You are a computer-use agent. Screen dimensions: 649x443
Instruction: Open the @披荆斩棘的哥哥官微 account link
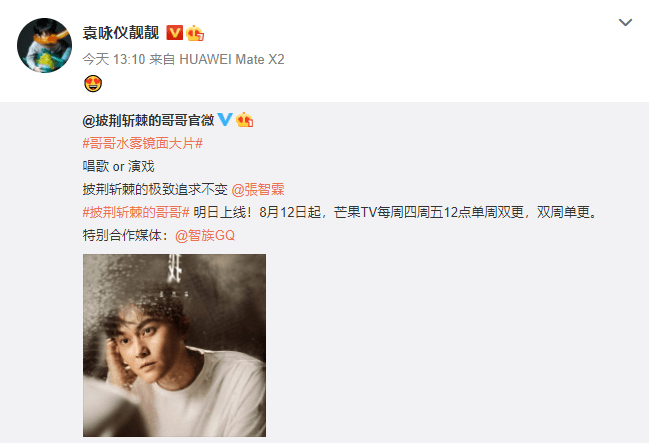(x=148, y=120)
